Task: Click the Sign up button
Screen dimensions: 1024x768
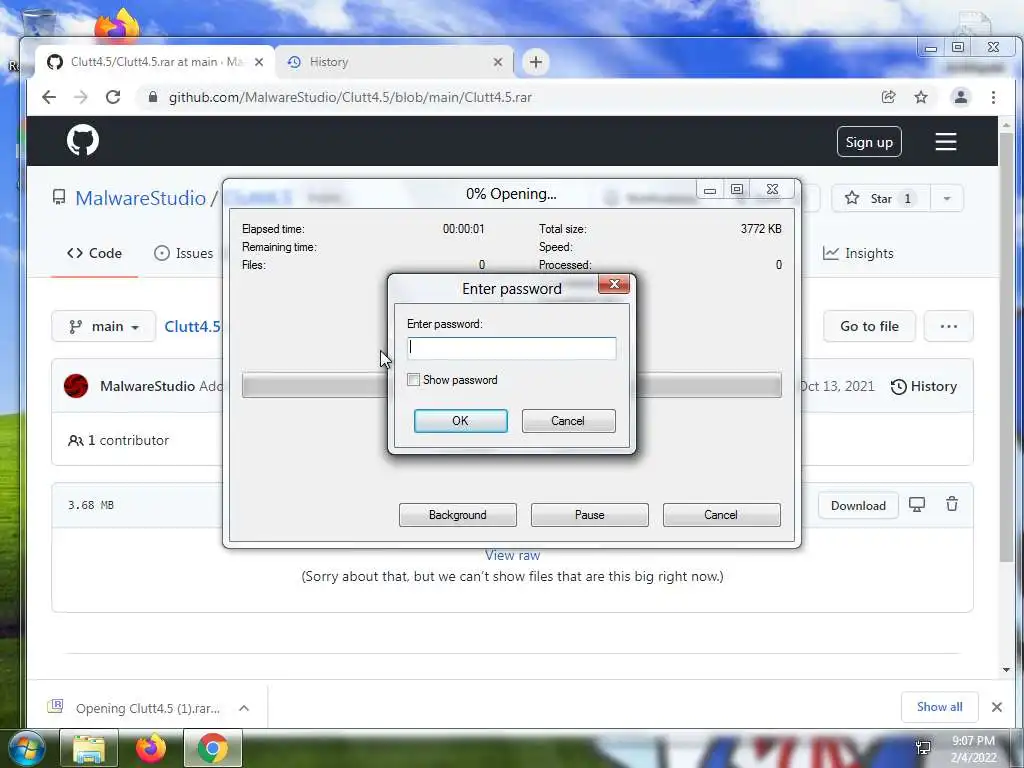Action: pos(869,142)
